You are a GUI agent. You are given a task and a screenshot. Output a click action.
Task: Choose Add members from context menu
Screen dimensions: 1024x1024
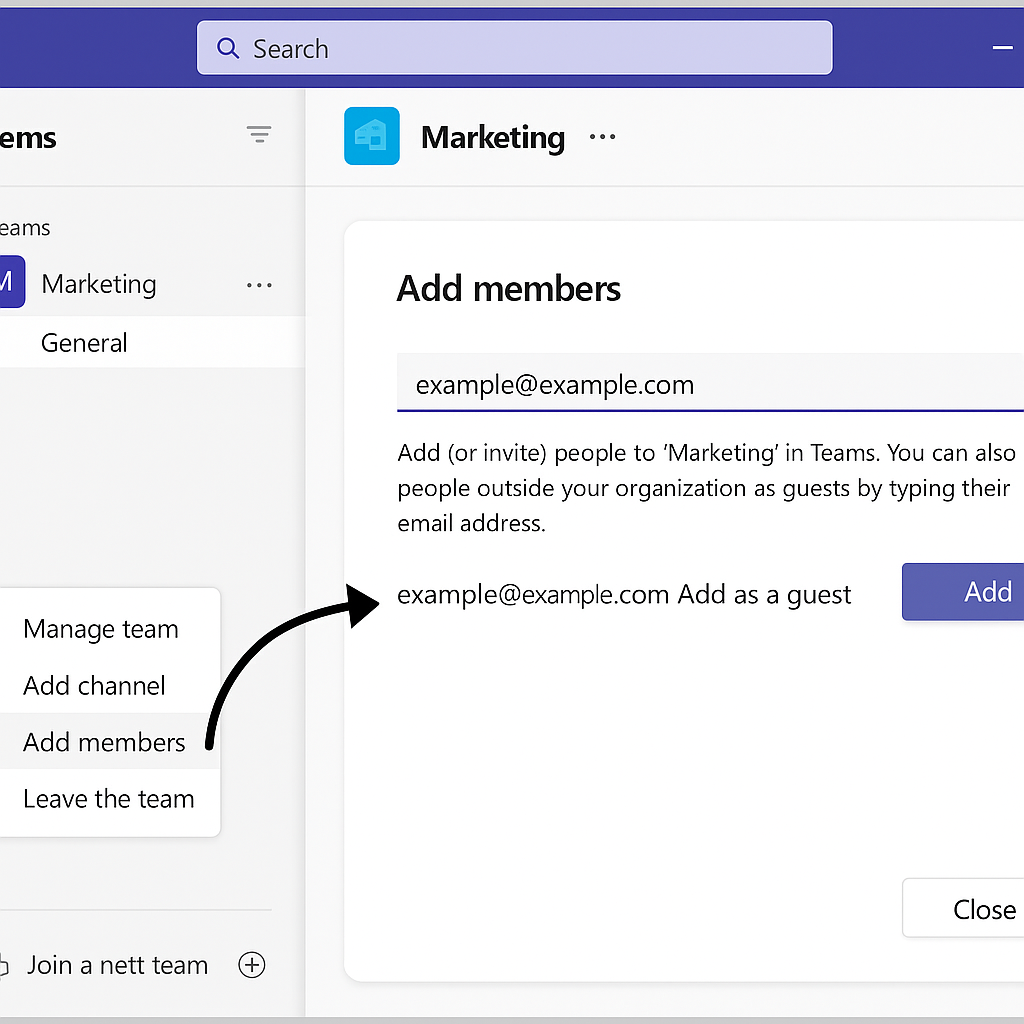[x=110, y=741]
